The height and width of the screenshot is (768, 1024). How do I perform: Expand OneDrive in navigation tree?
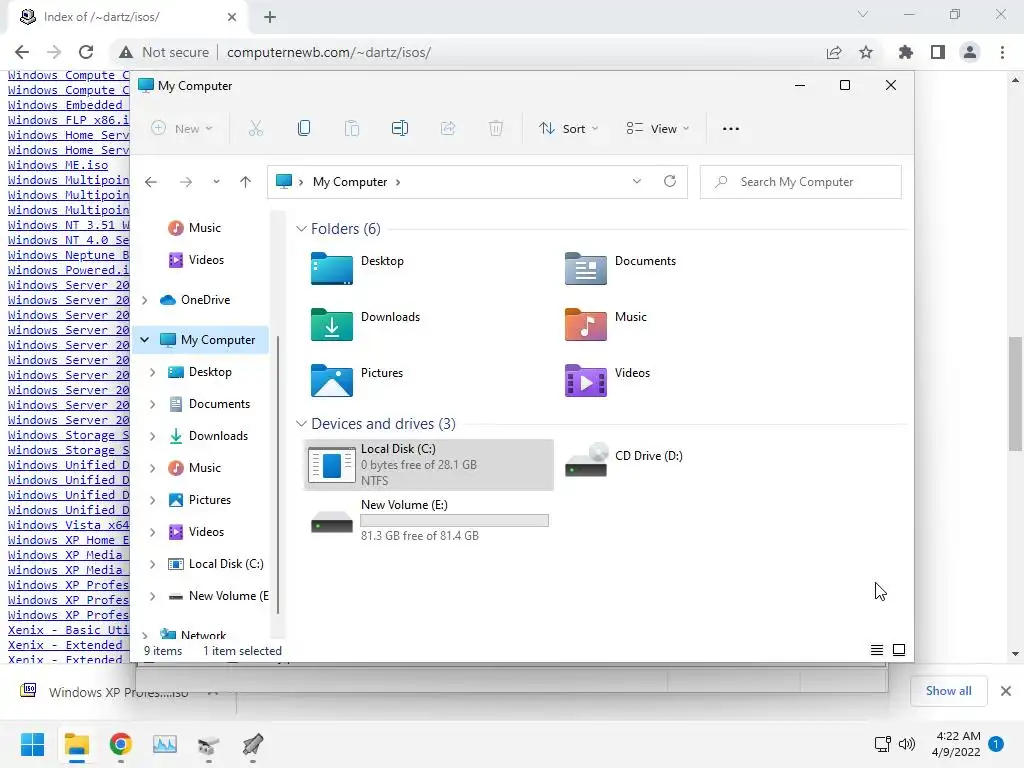point(144,300)
